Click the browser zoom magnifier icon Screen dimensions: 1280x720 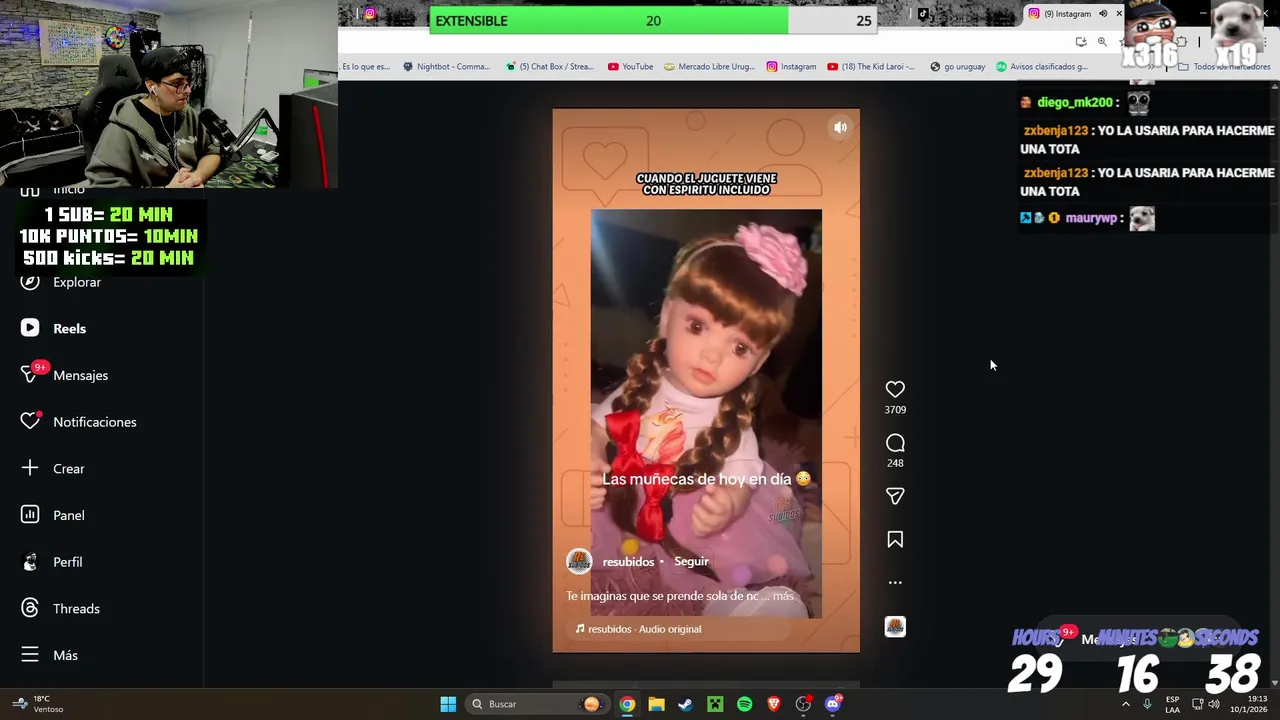tap(1102, 42)
